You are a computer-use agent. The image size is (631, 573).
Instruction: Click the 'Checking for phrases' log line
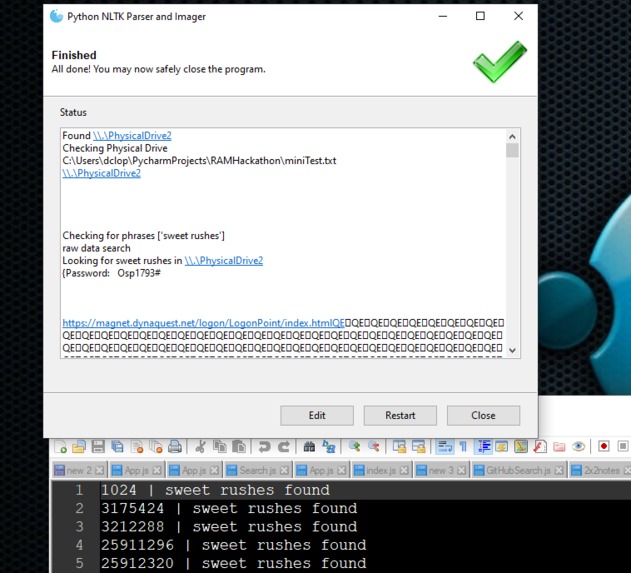pos(144,235)
